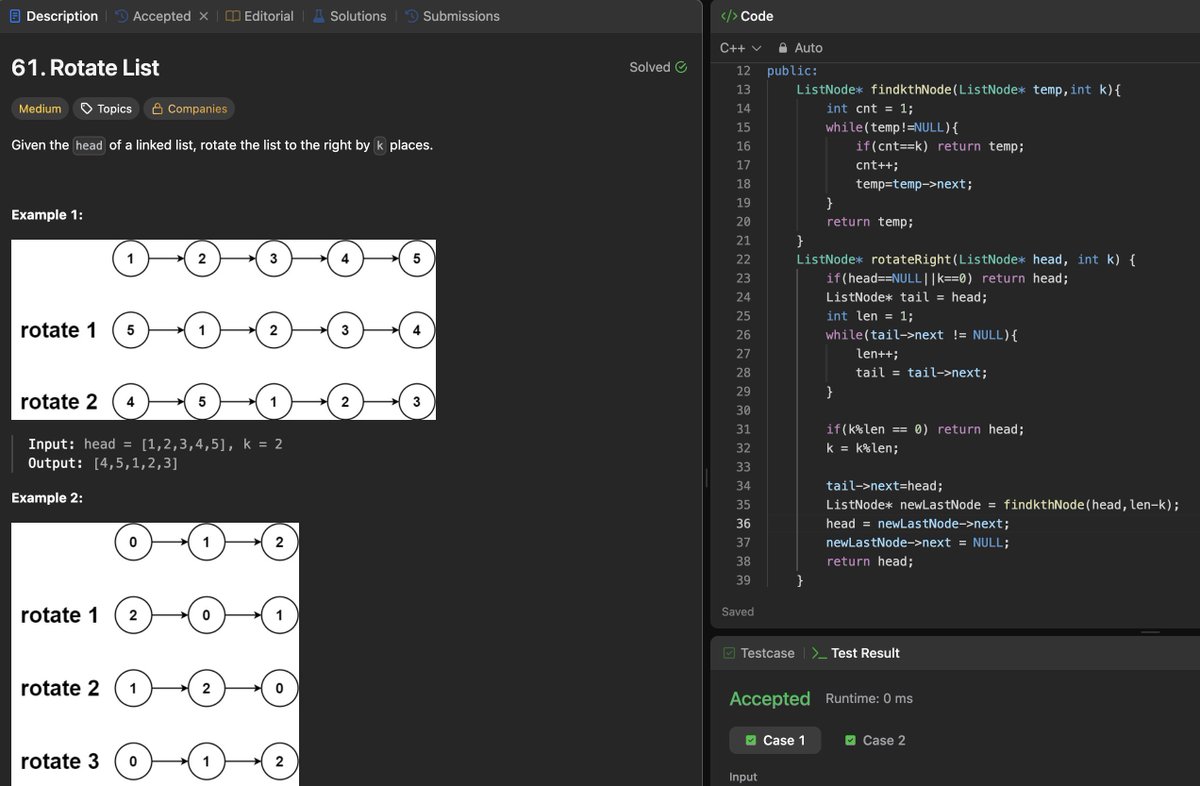Open the Solutions tab
The image size is (1200, 786).
coord(349,16)
